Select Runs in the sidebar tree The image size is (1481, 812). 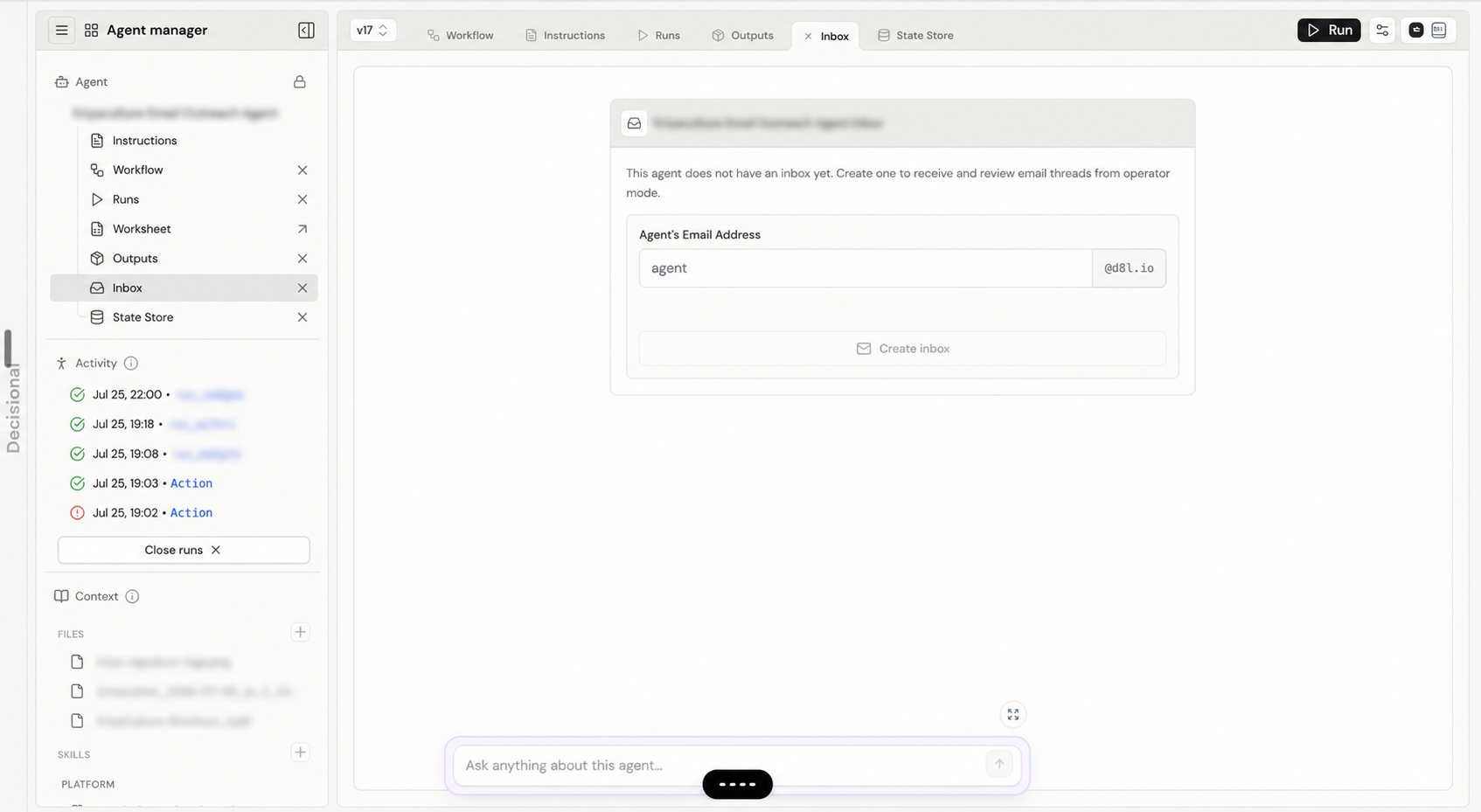point(126,199)
